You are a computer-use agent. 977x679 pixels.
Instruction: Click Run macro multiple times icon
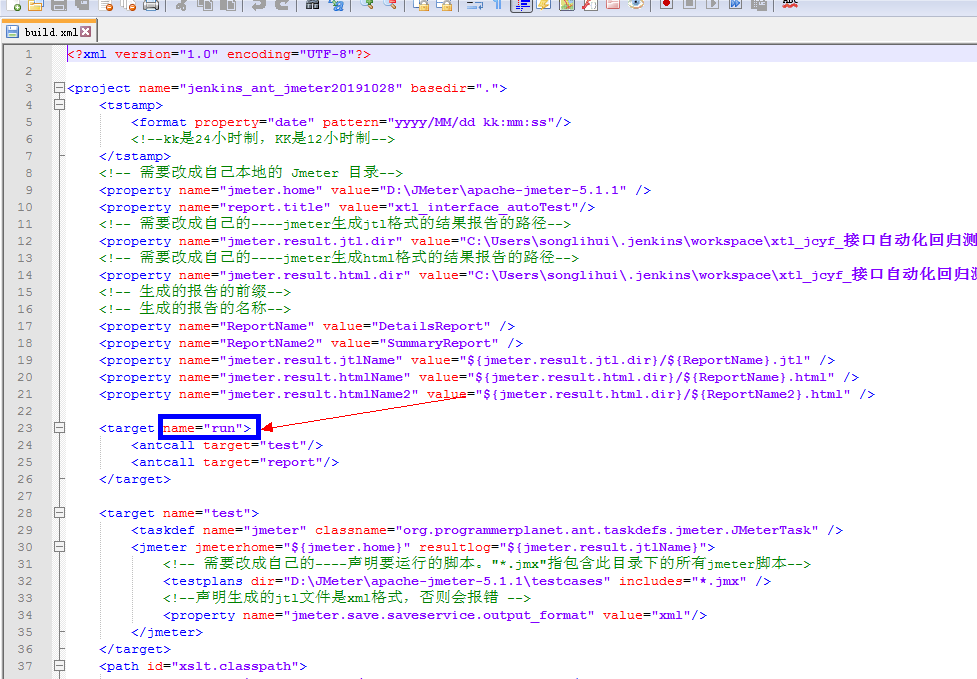point(736,5)
